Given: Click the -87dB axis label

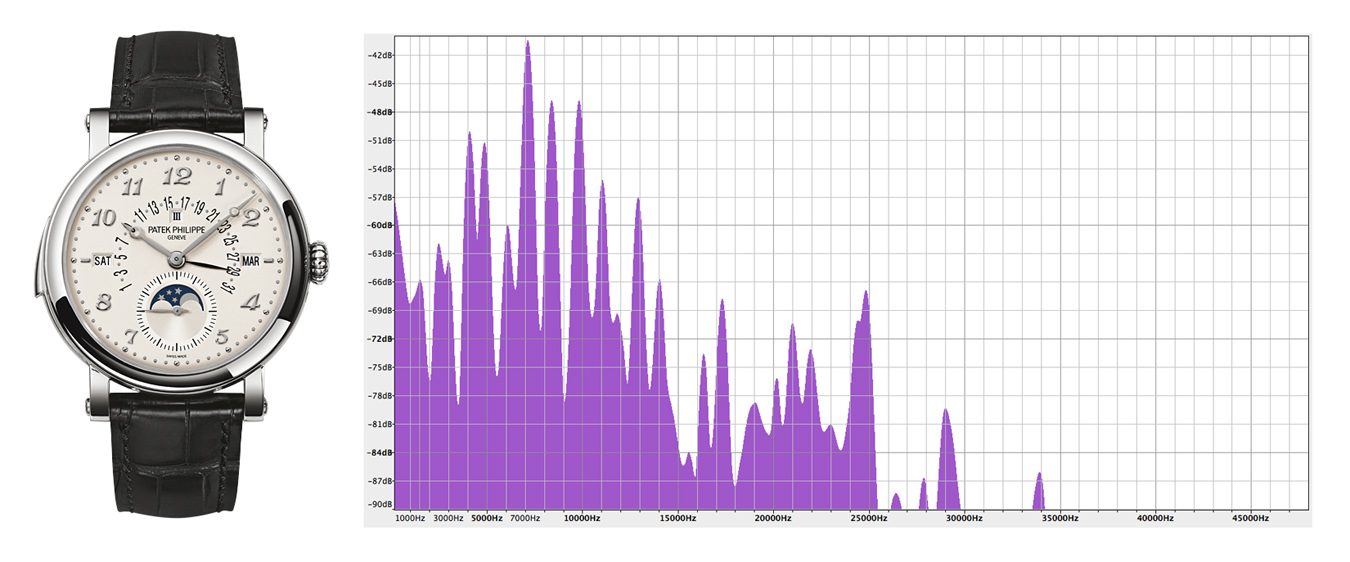Looking at the screenshot, I should pyautogui.click(x=379, y=481).
